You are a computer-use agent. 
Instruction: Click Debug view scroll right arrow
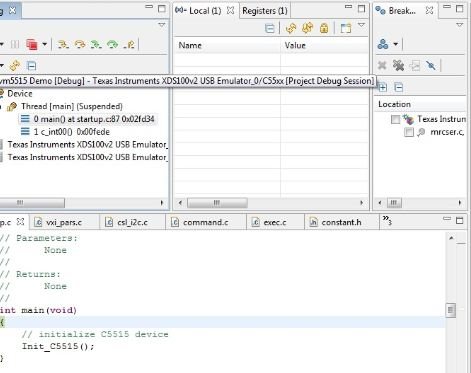162,202
